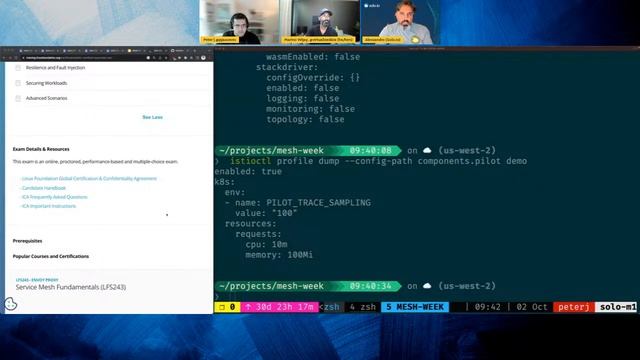The height and width of the screenshot is (360, 640).
Task: Open the Candidate Handbook link
Action: click(44, 188)
